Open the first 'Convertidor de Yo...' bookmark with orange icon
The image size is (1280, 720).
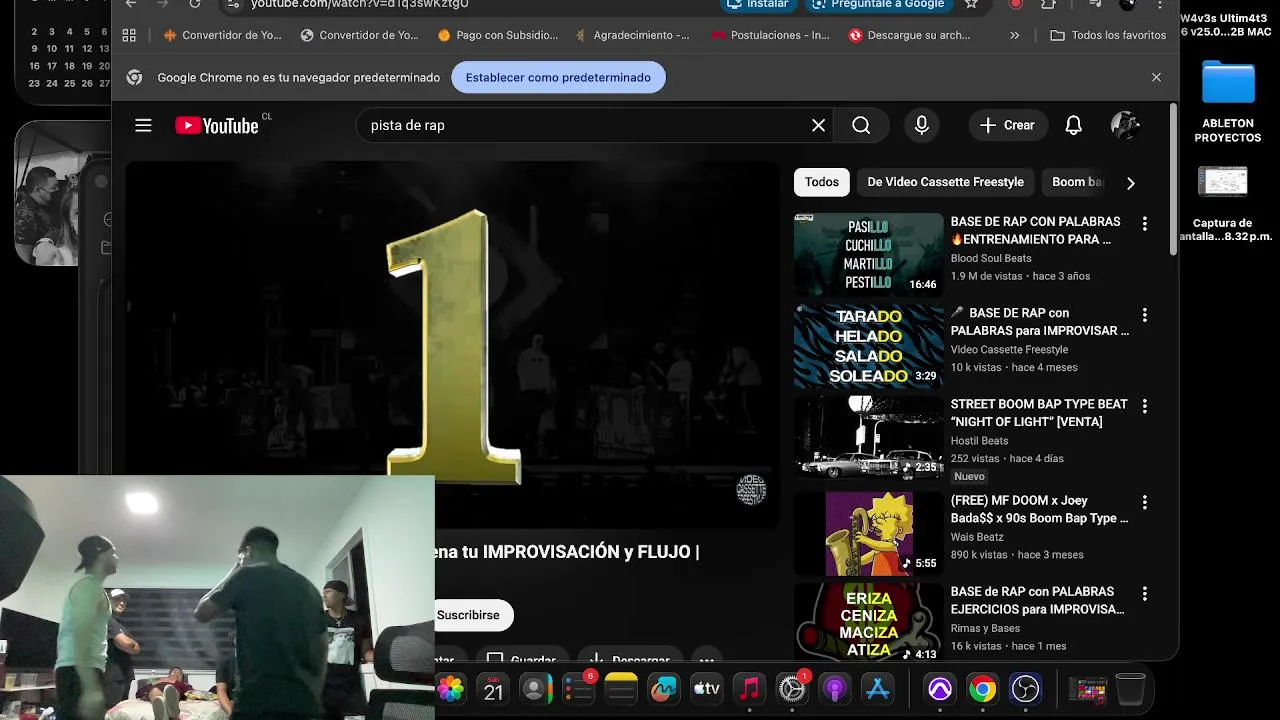coord(222,35)
